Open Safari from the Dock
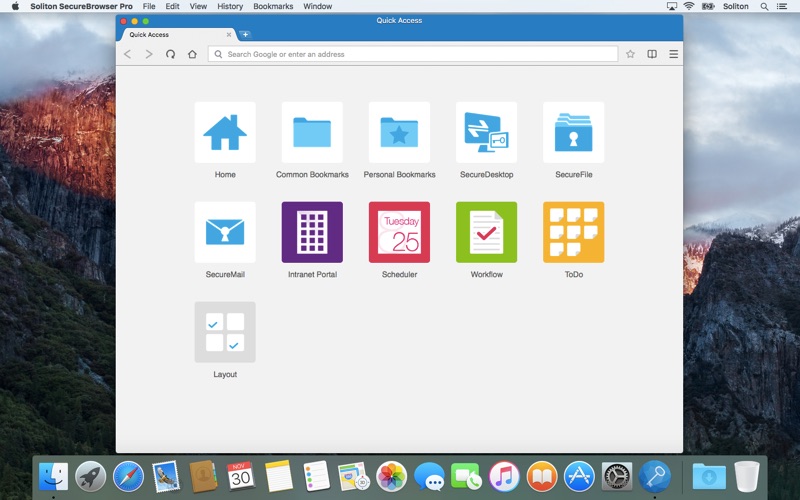 [x=128, y=477]
